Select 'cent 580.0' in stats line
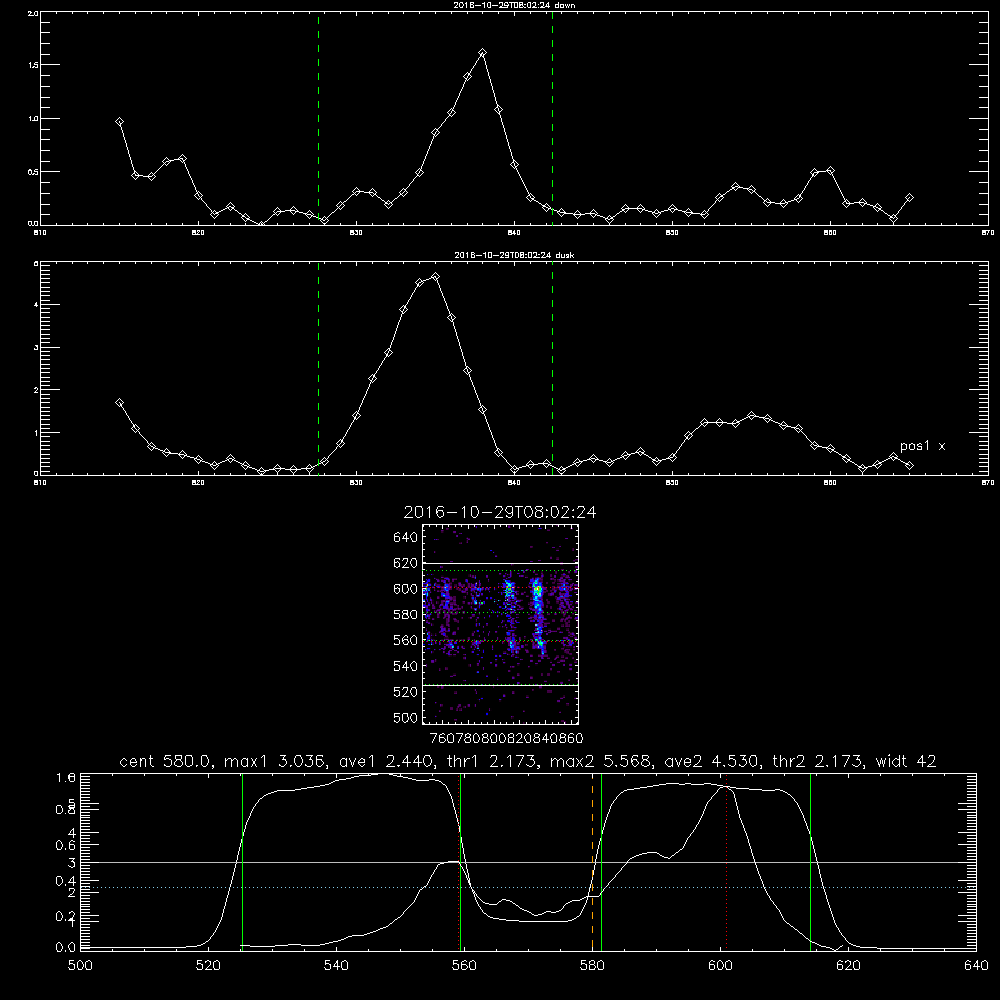This screenshot has height=1000, width=1000. point(165,761)
